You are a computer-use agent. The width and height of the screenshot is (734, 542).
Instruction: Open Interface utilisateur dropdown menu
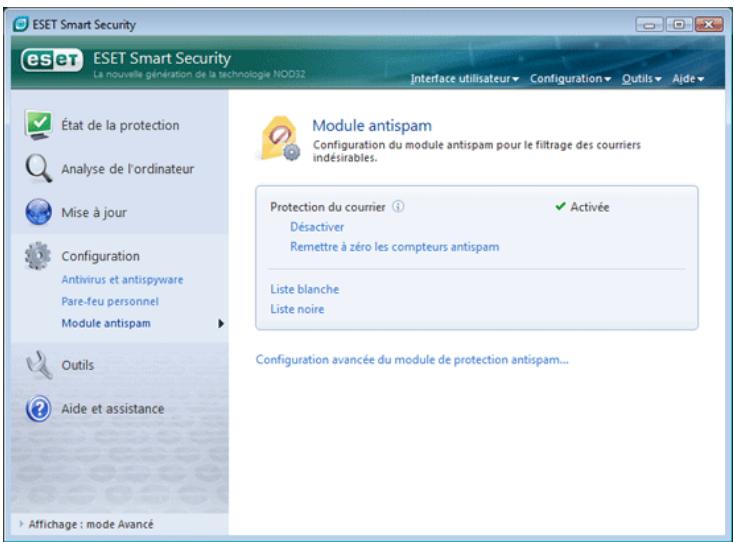click(464, 79)
